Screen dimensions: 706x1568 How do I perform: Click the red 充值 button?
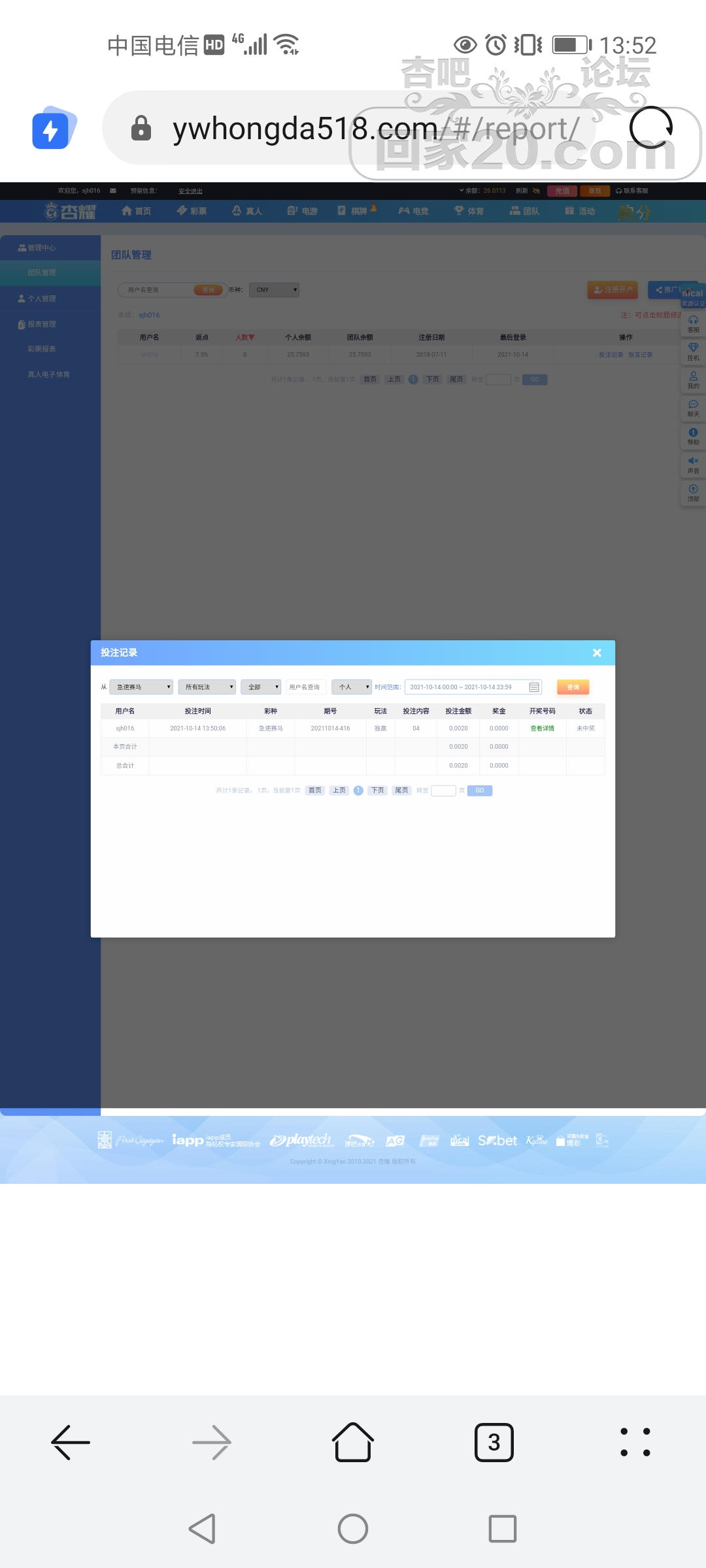pos(562,191)
